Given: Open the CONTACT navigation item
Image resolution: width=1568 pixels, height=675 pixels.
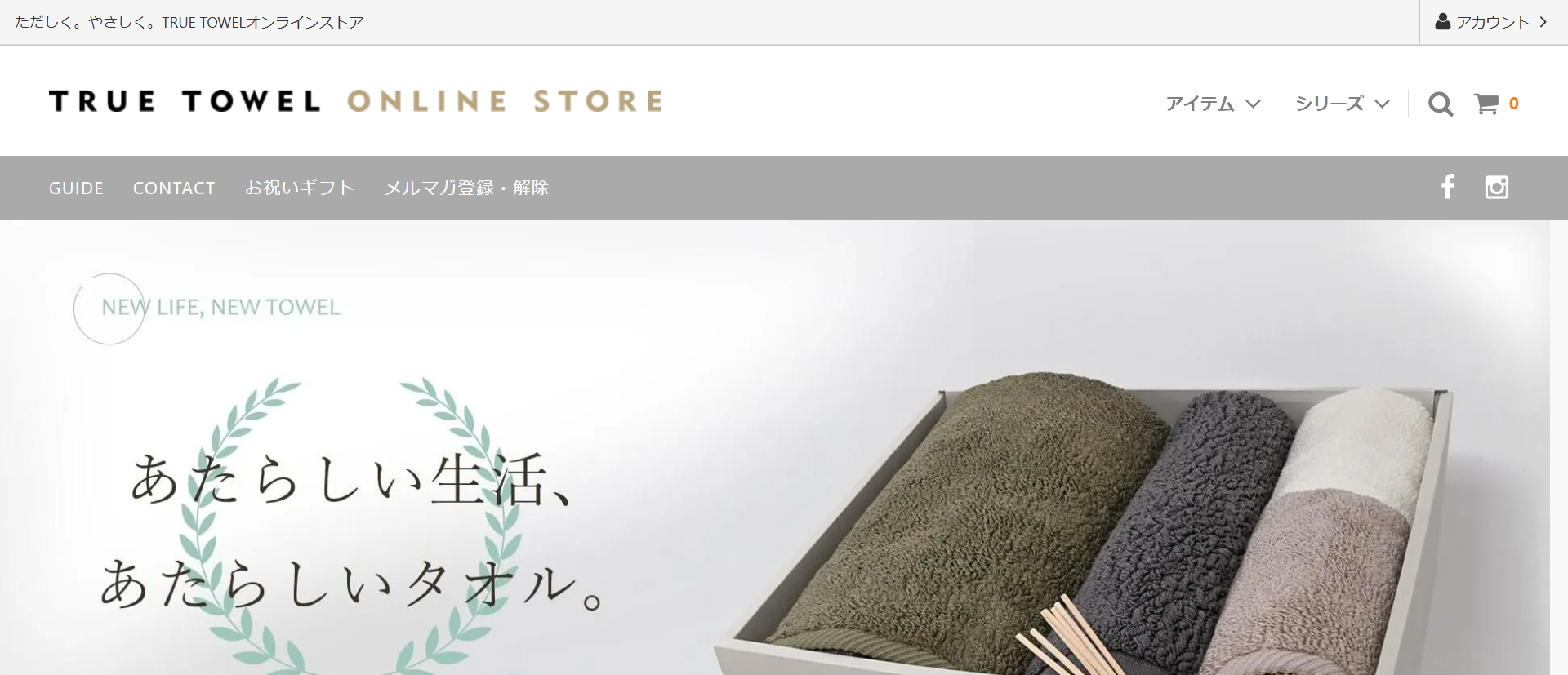Looking at the screenshot, I should pos(174,188).
